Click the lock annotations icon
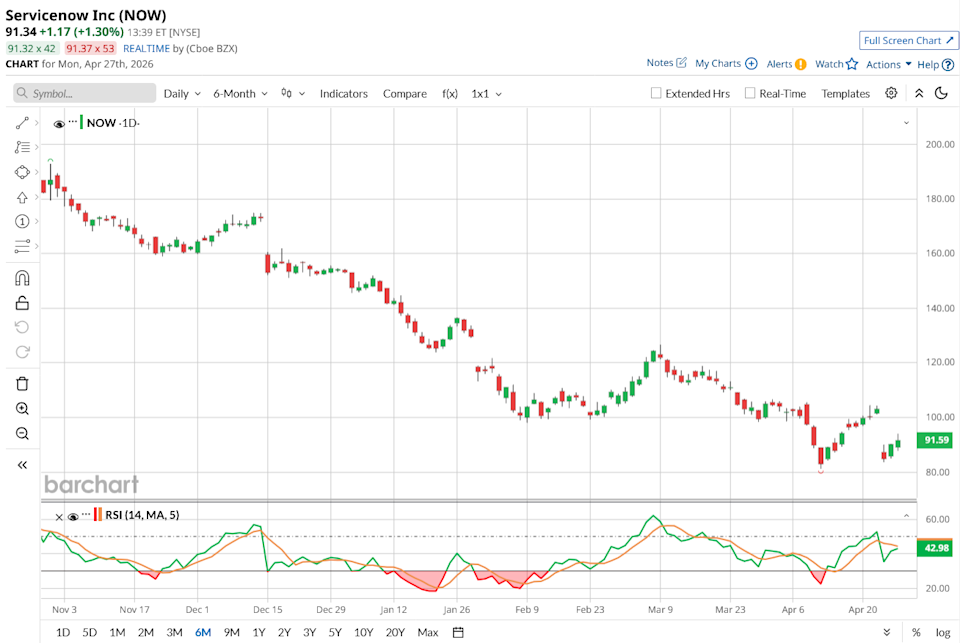 [x=22, y=302]
